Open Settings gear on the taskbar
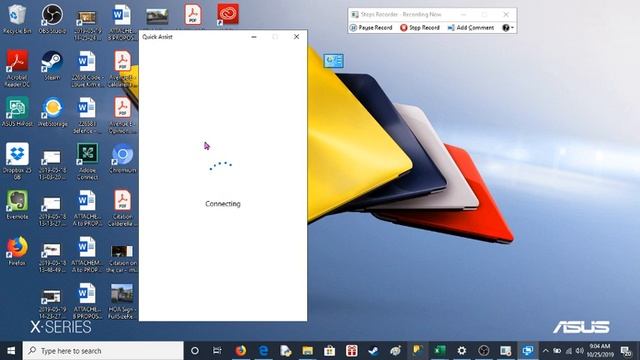 (462, 351)
